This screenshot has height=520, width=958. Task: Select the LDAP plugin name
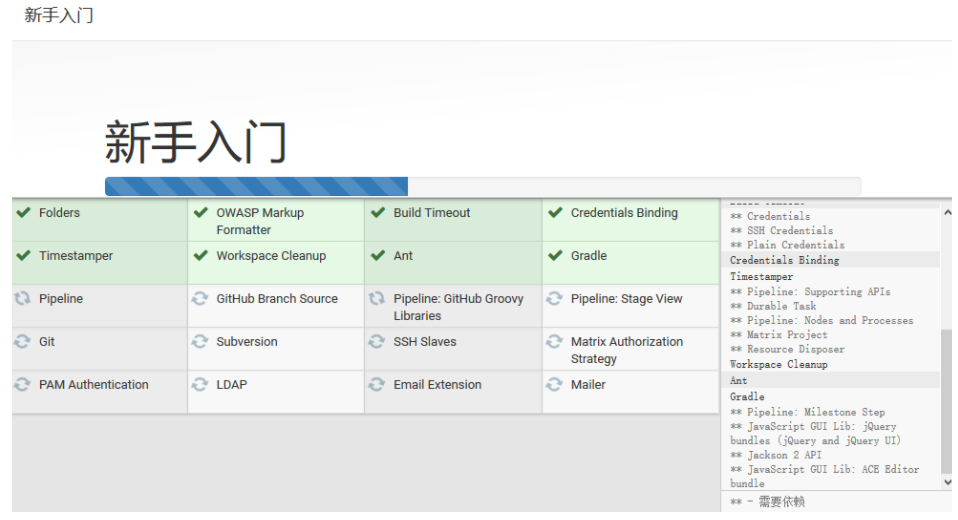tap(232, 384)
